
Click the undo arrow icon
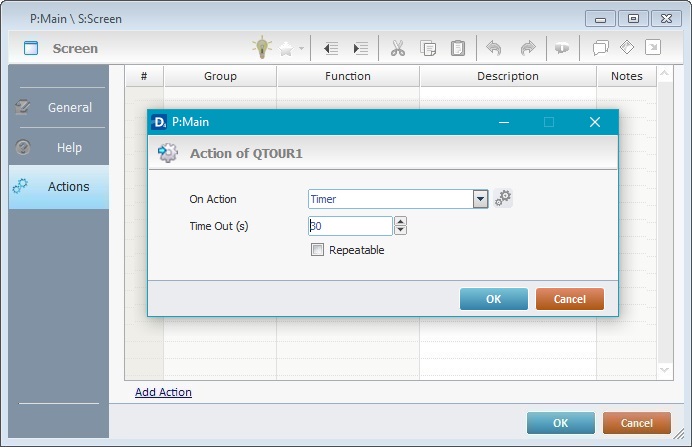[x=494, y=47]
